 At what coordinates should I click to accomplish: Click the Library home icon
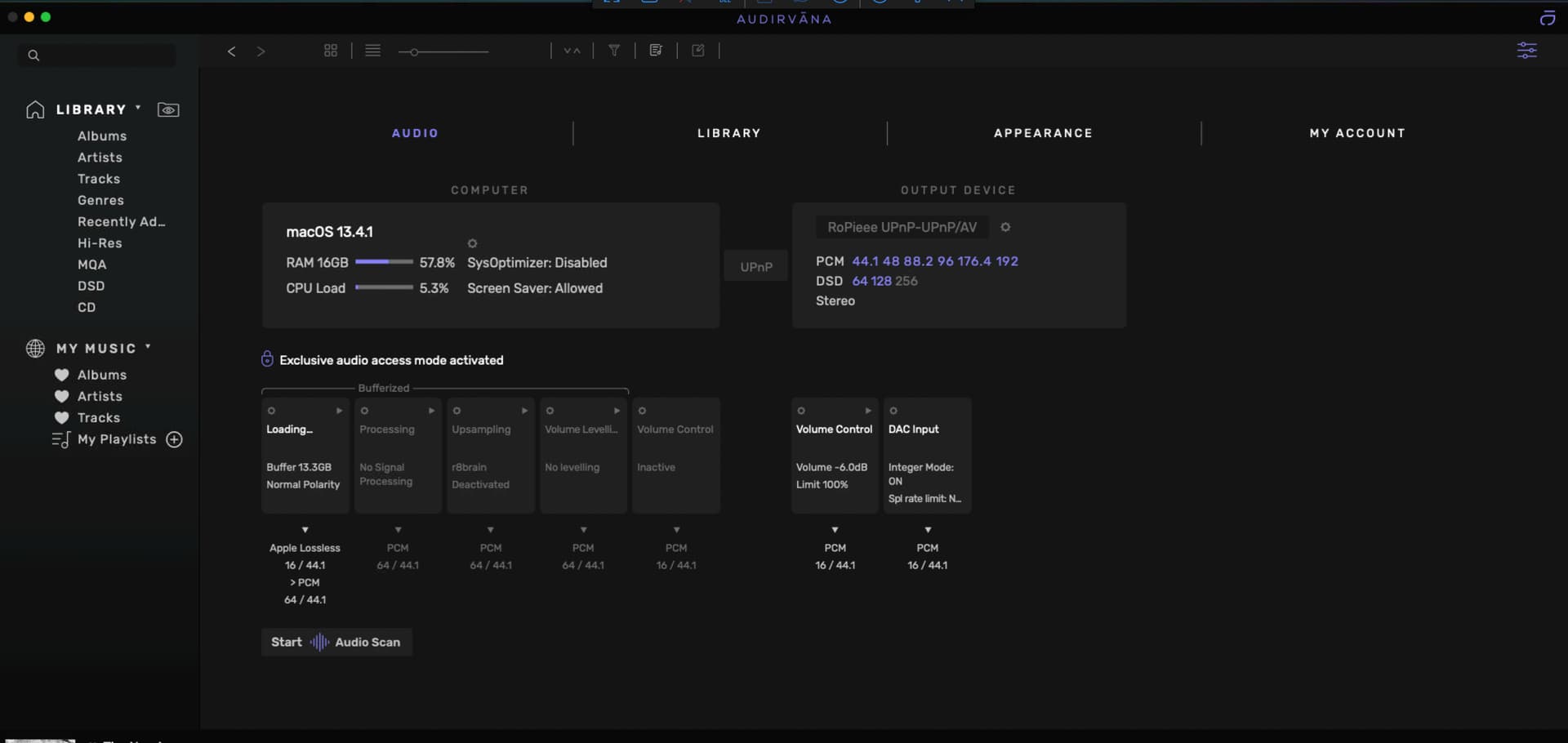35,109
